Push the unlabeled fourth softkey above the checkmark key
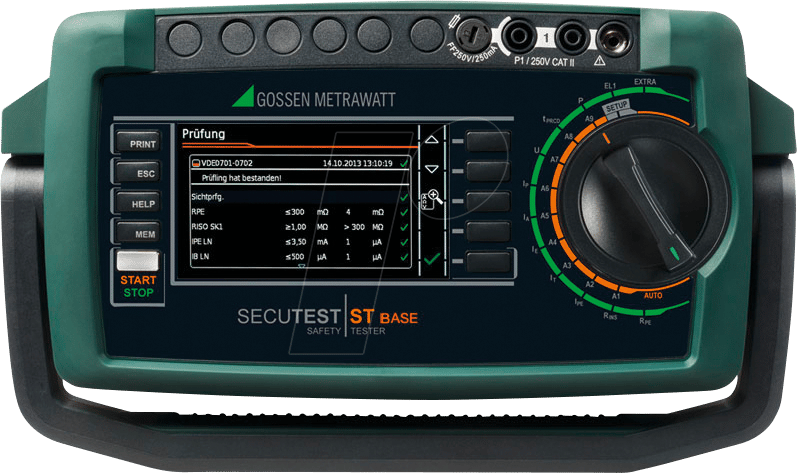Viewport: 798px width, 473px height. [x=488, y=231]
